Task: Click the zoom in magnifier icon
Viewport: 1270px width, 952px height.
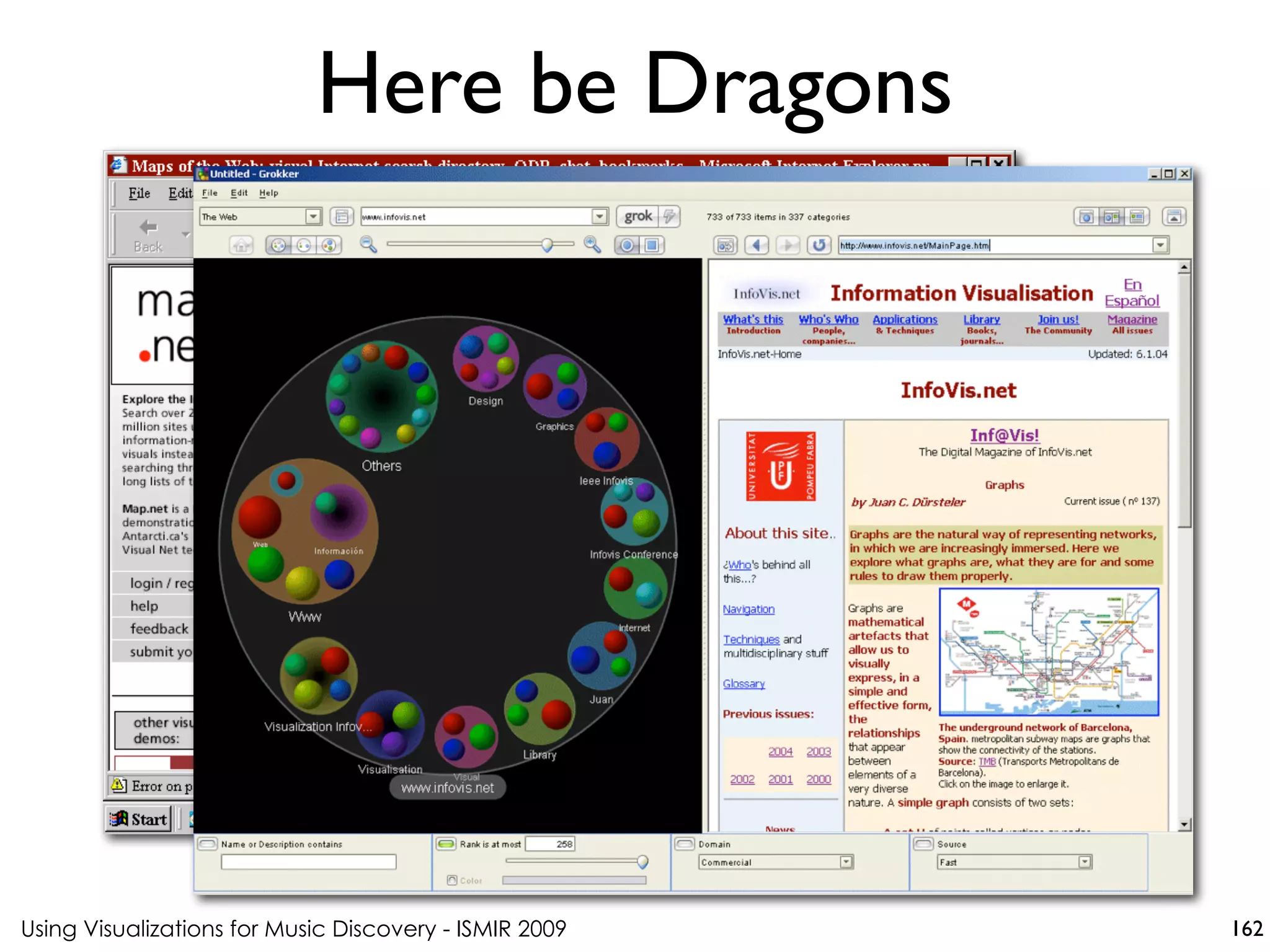Action: click(x=592, y=245)
